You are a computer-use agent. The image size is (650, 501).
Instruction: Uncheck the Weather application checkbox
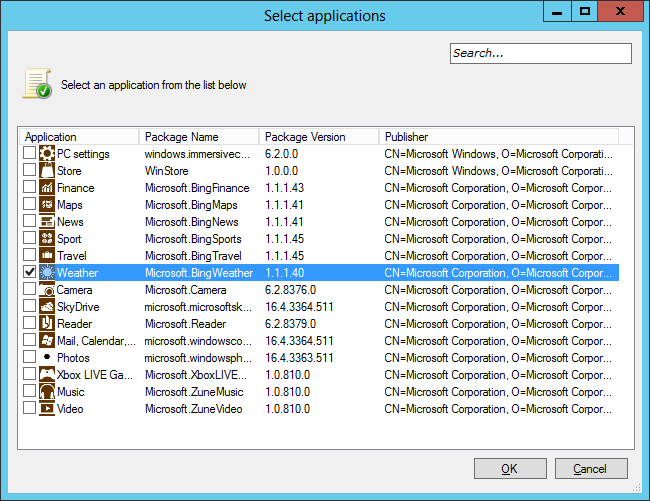click(29, 273)
